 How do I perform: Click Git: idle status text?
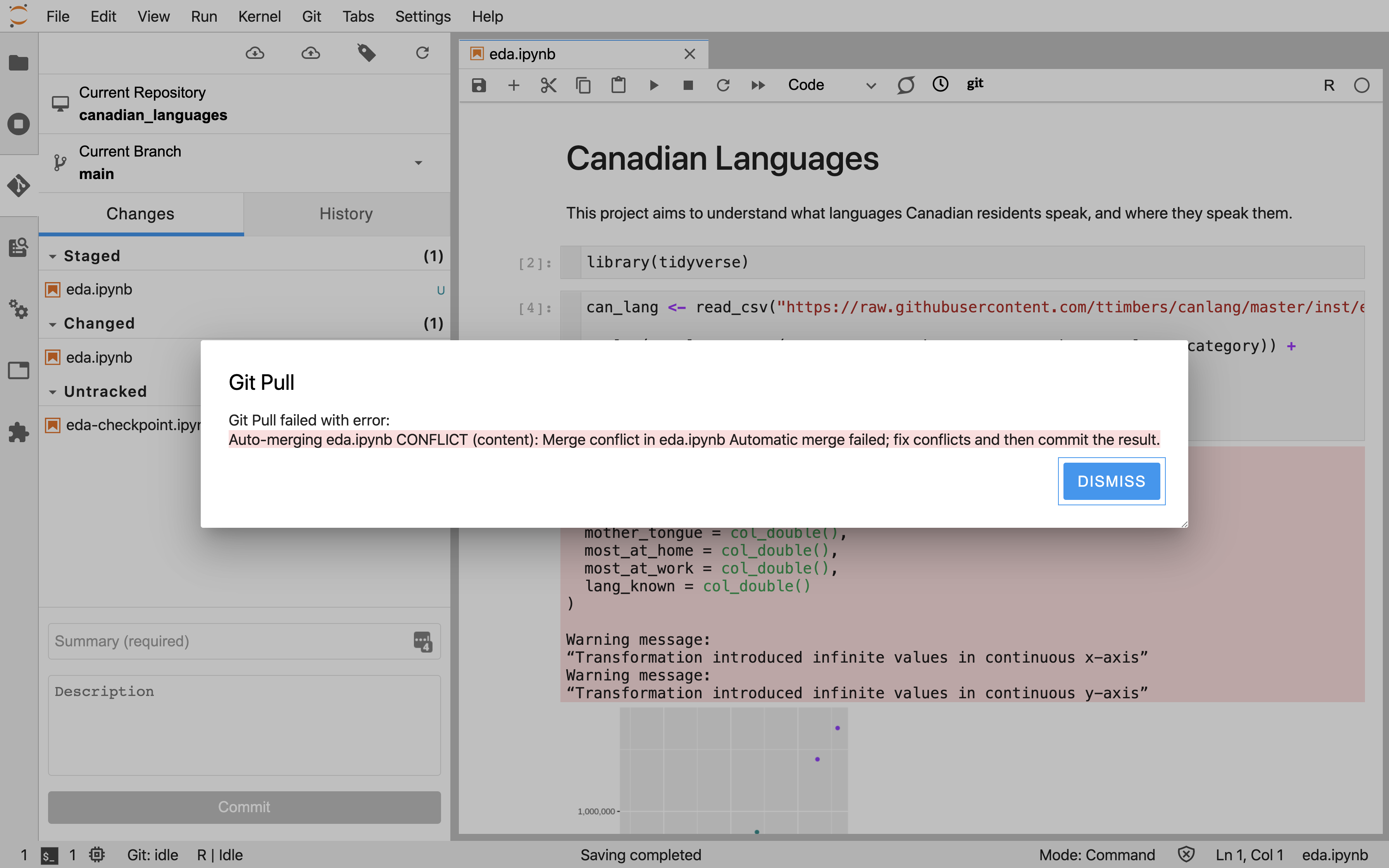click(x=153, y=855)
